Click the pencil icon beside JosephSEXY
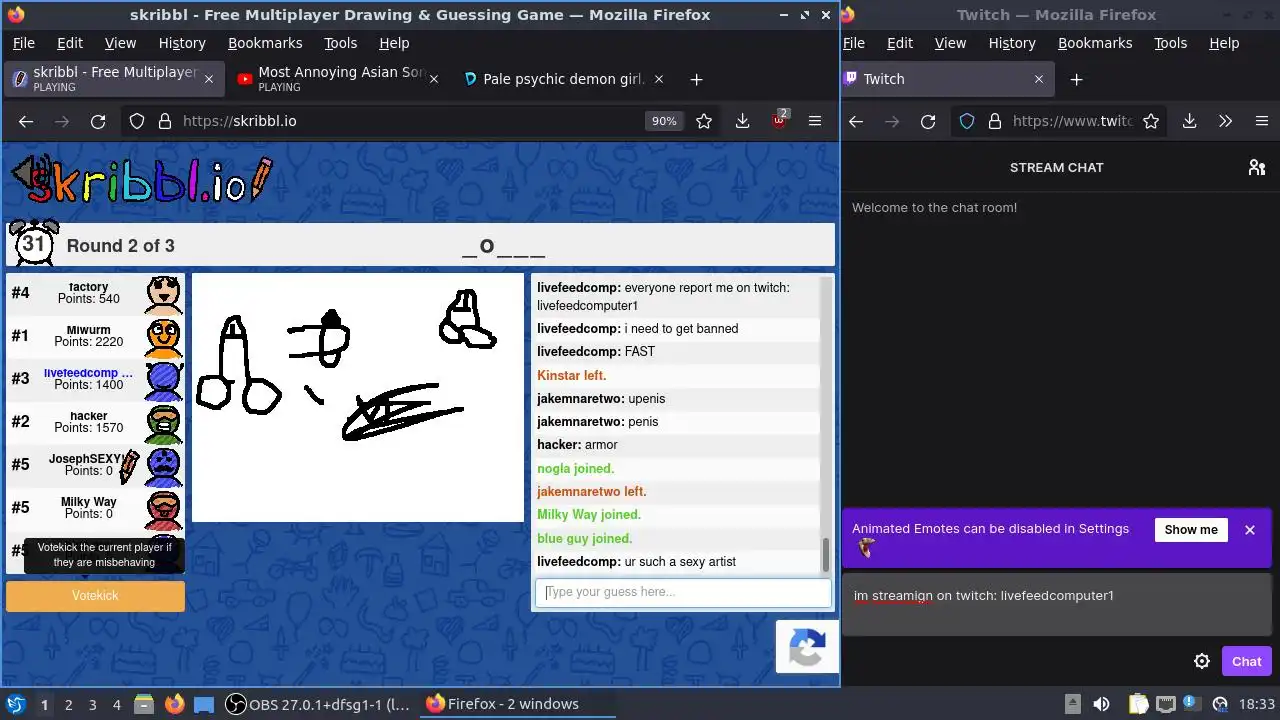Image resolution: width=1280 pixels, height=720 pixels. (130, 466)
